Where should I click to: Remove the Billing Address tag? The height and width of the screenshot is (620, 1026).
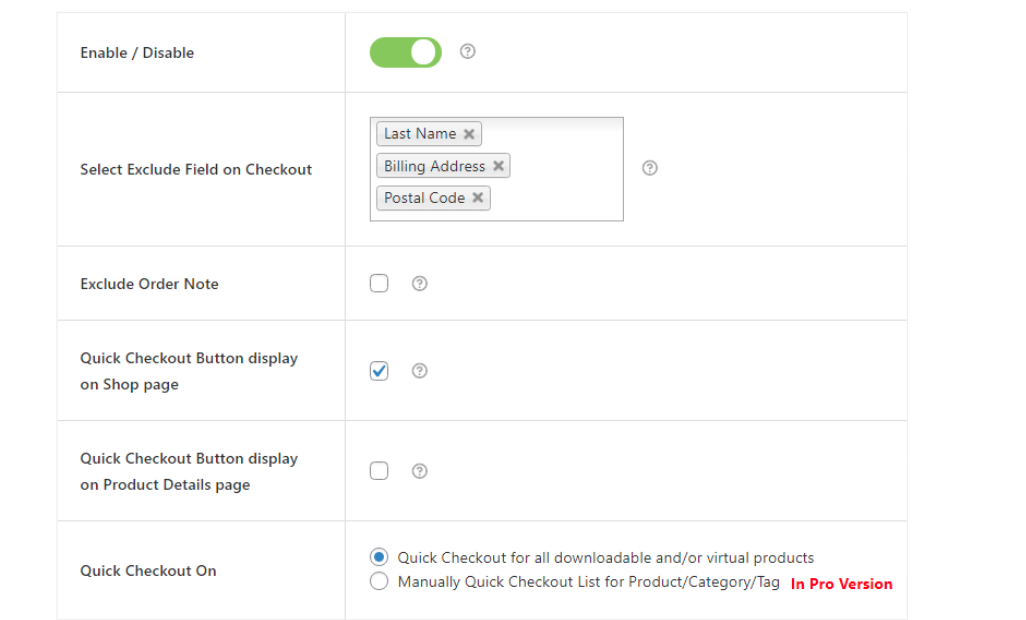[498, 166]
